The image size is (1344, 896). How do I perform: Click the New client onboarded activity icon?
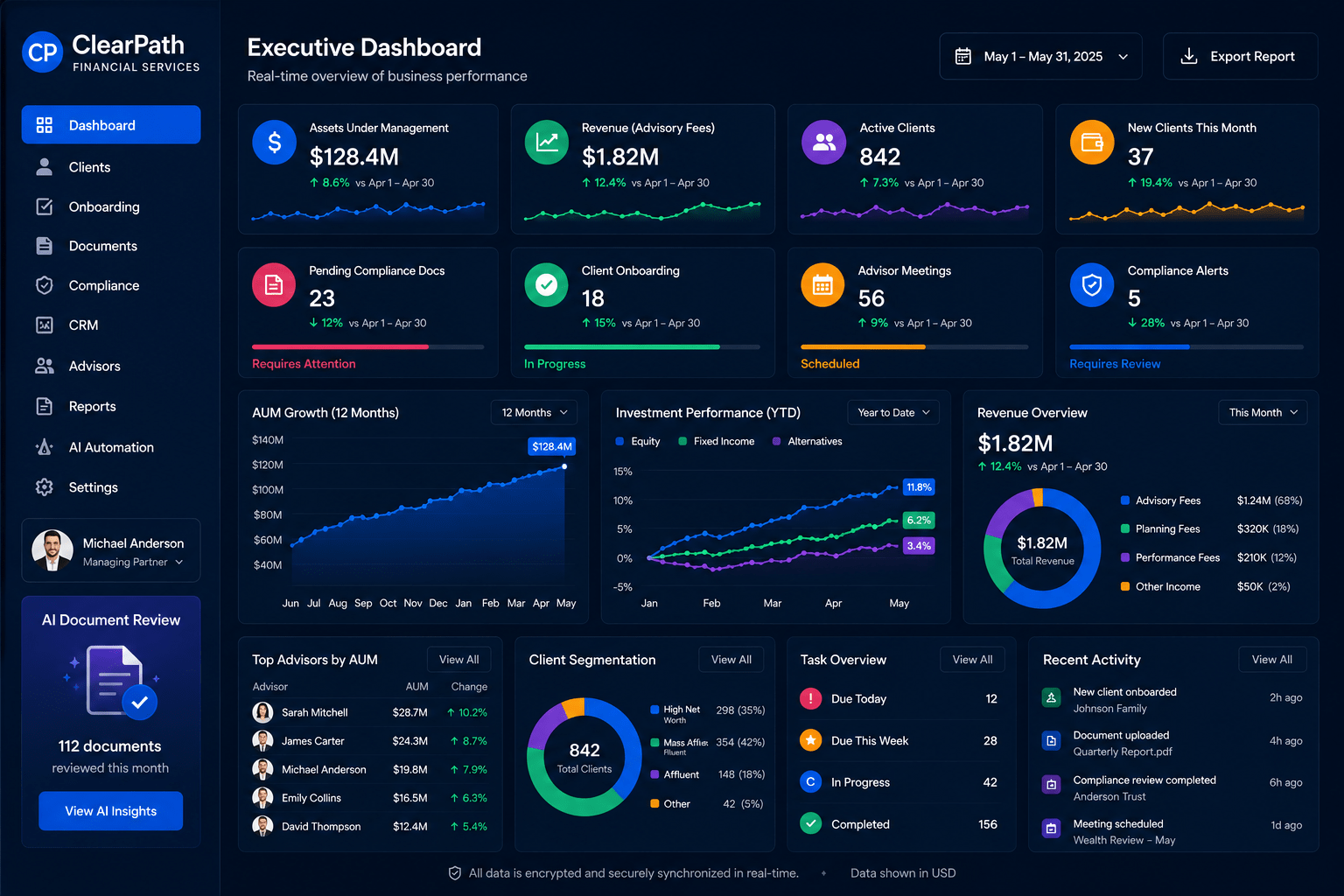[1051, 697]
